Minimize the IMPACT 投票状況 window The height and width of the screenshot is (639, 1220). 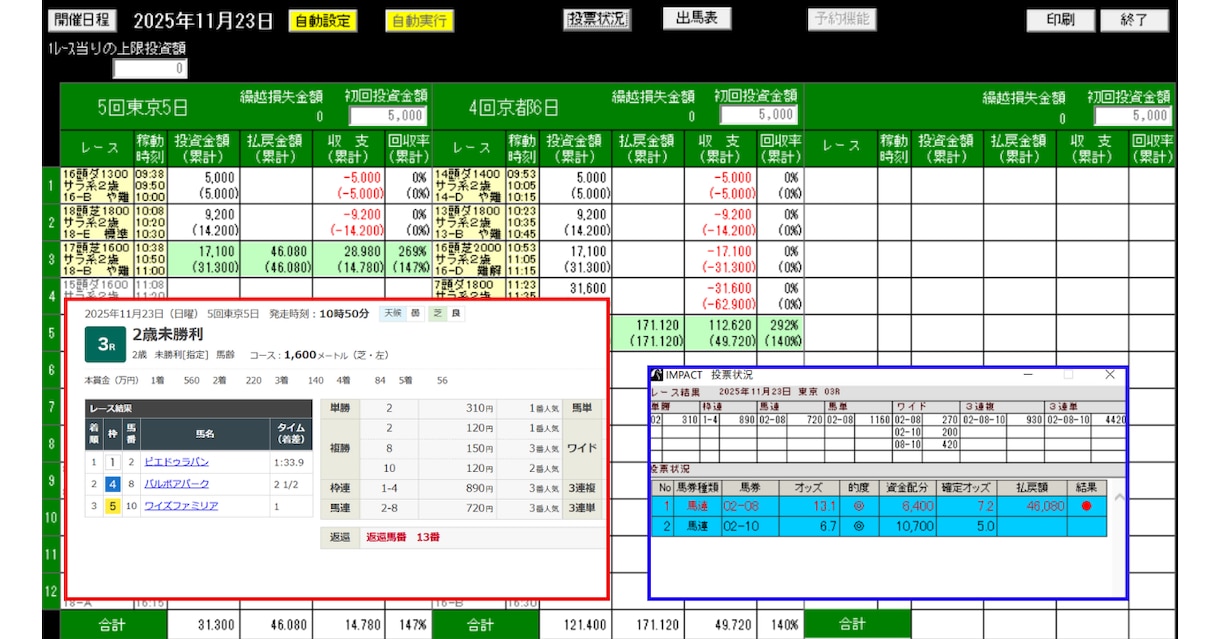pyautogui.click(x=1029, y=374)
